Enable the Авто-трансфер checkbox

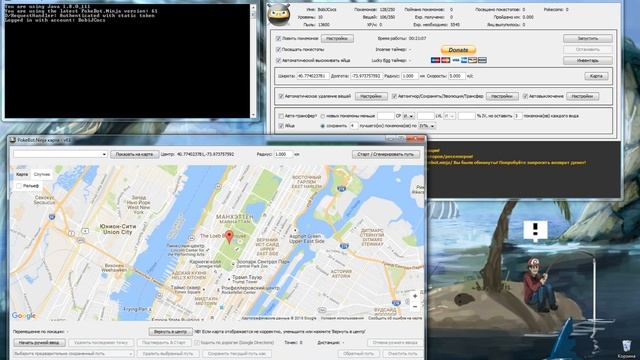[x=281, y=116]
